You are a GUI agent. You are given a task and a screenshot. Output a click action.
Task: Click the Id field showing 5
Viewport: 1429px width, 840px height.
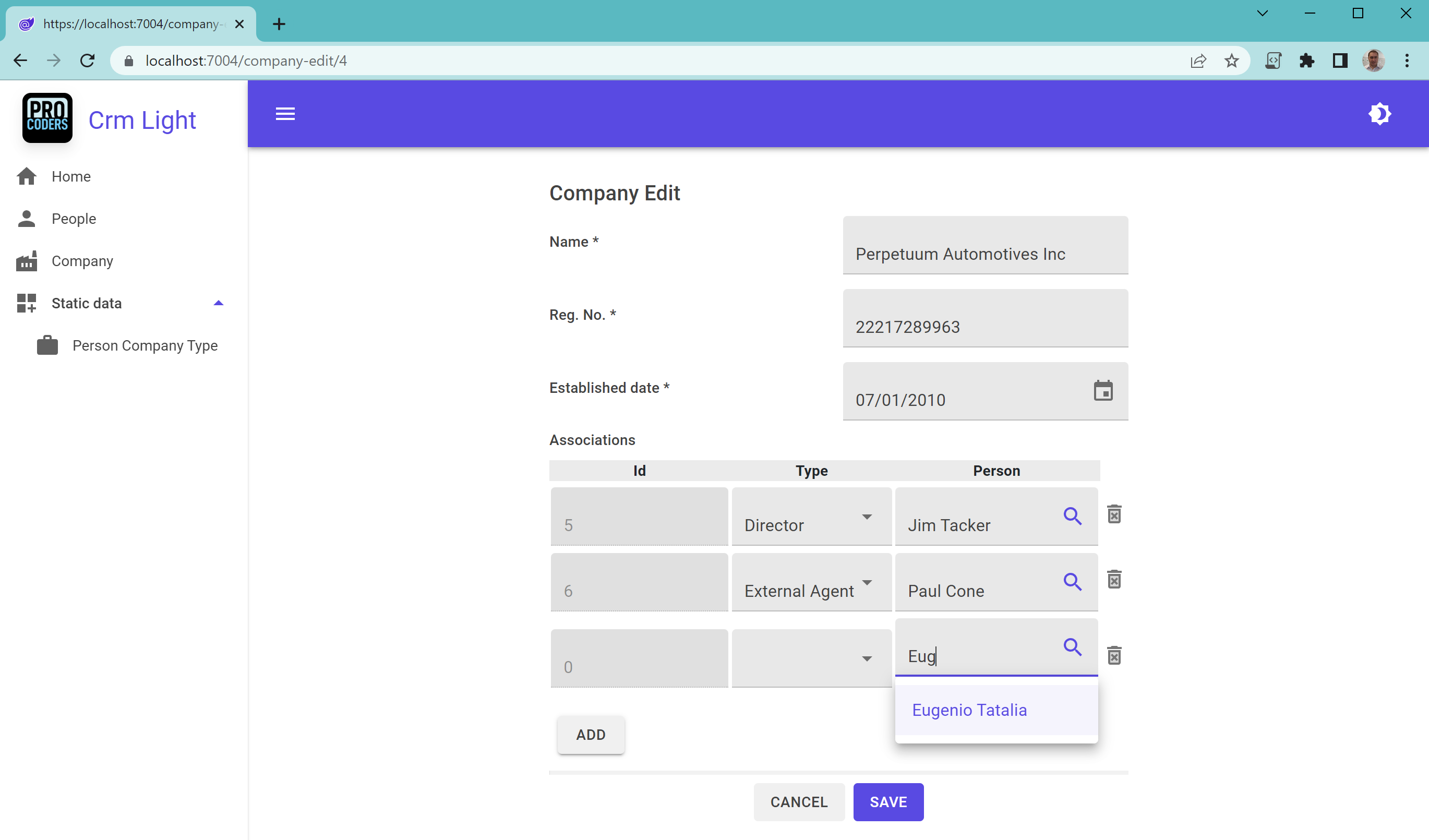click(639, 517)
